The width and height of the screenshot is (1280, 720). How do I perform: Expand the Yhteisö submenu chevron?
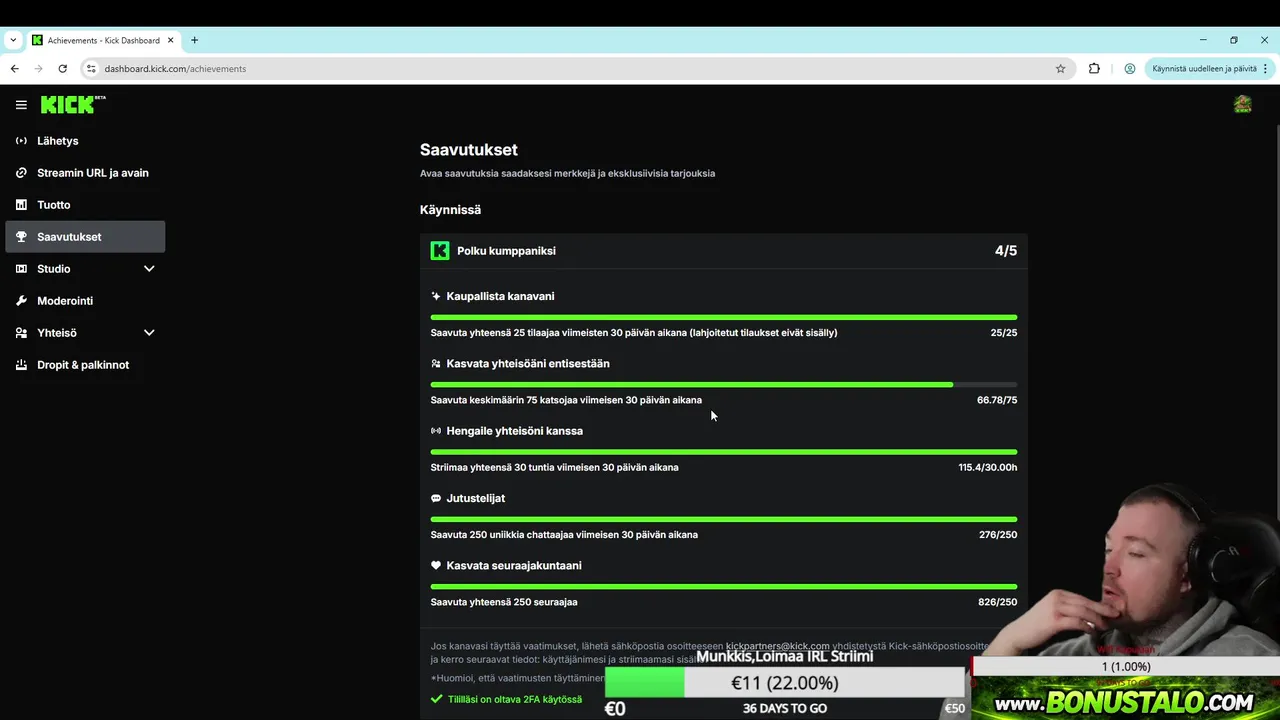[x=149, y=333]
